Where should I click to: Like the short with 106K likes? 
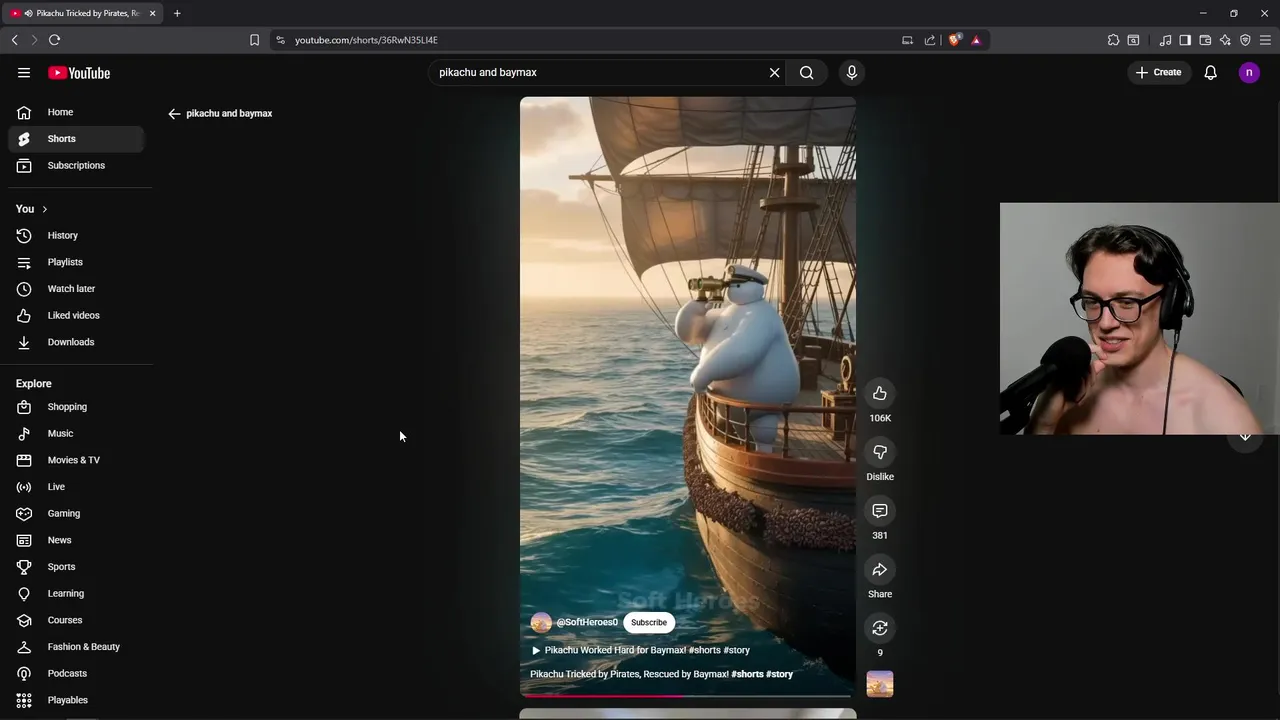click(880, 394)
